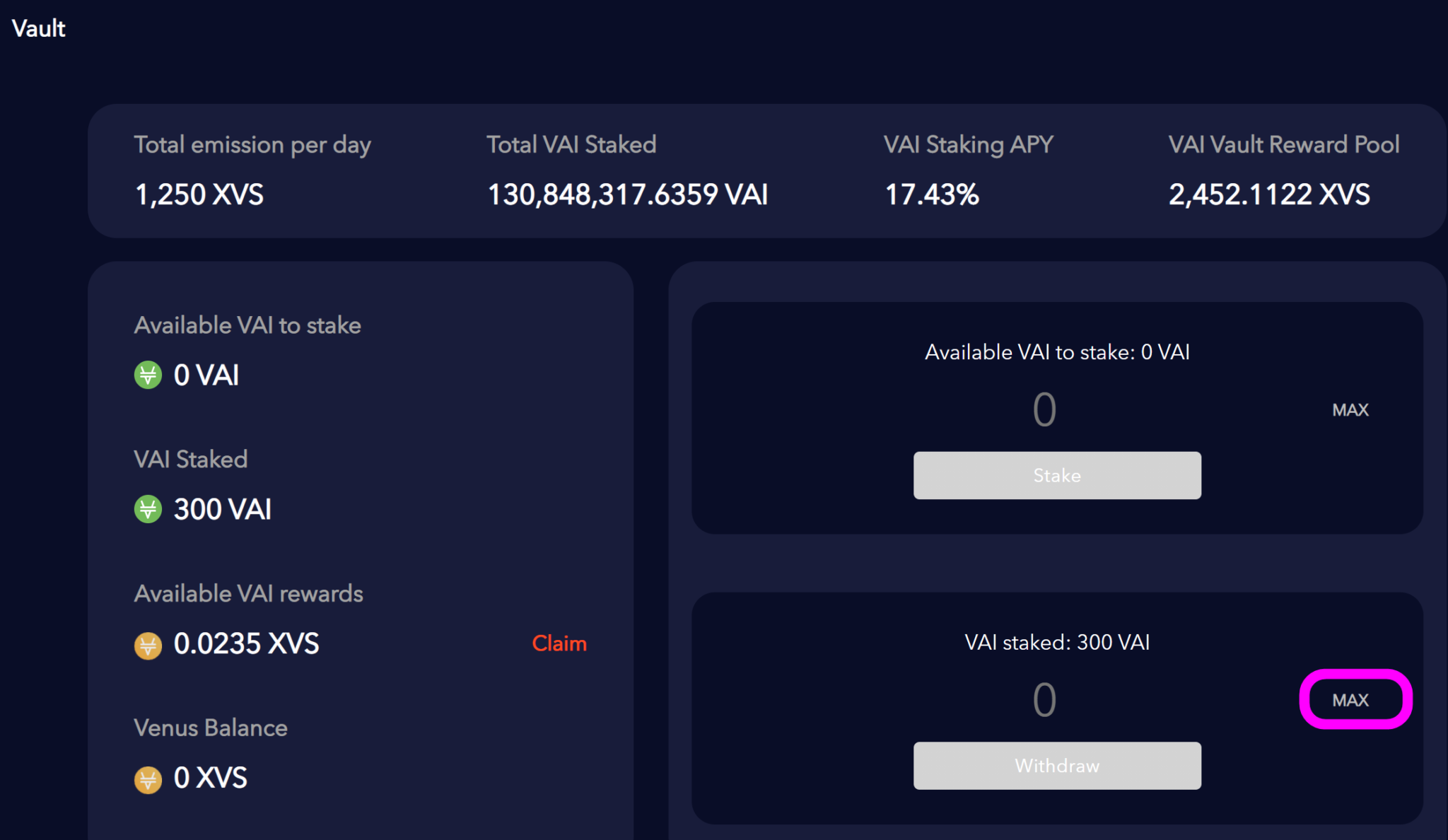The image size is (1448, 840).
Task: Click the XVS icon beside 0.0235 XVS
Action: click(x=148, y=645)
